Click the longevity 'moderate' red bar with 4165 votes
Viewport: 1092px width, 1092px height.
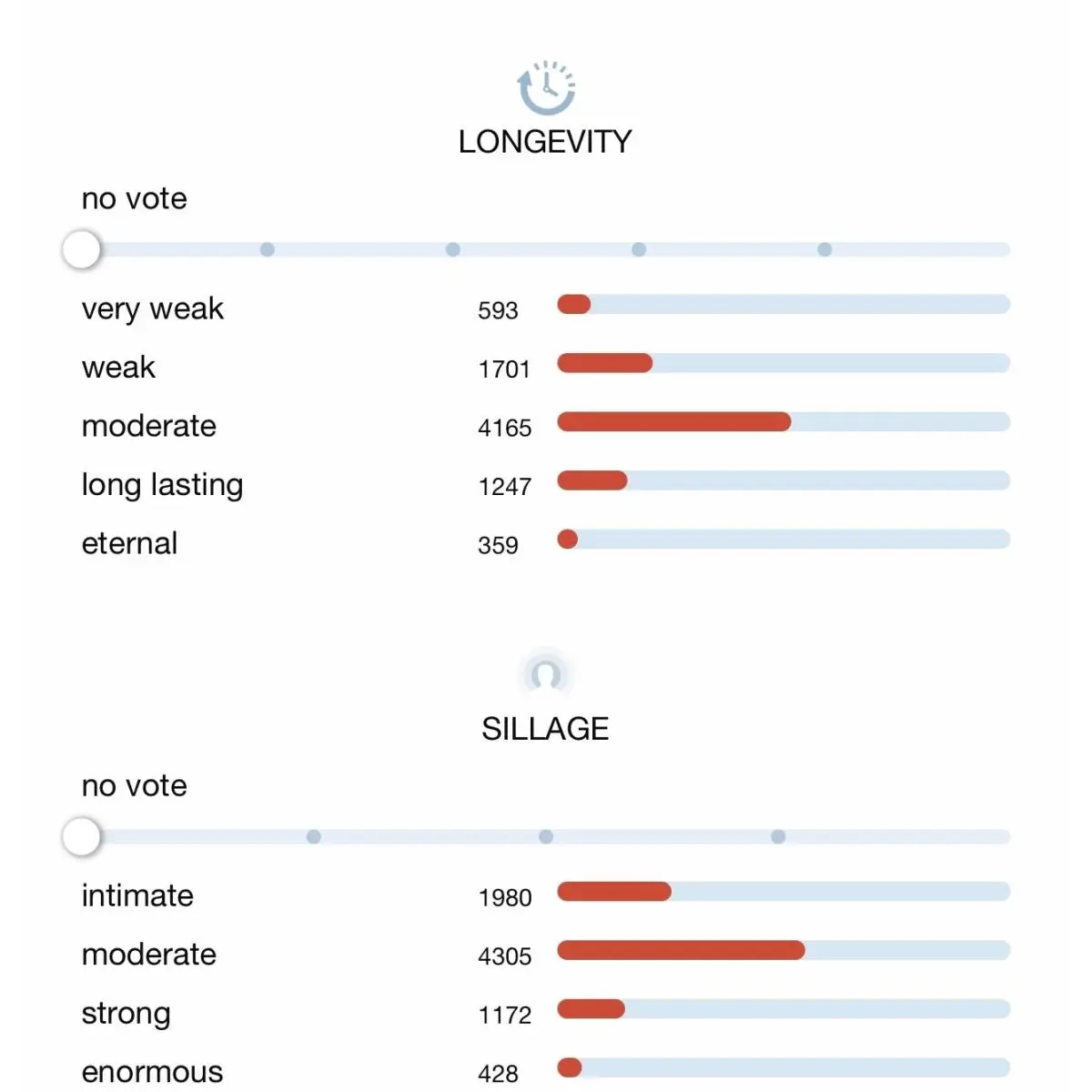674,421
